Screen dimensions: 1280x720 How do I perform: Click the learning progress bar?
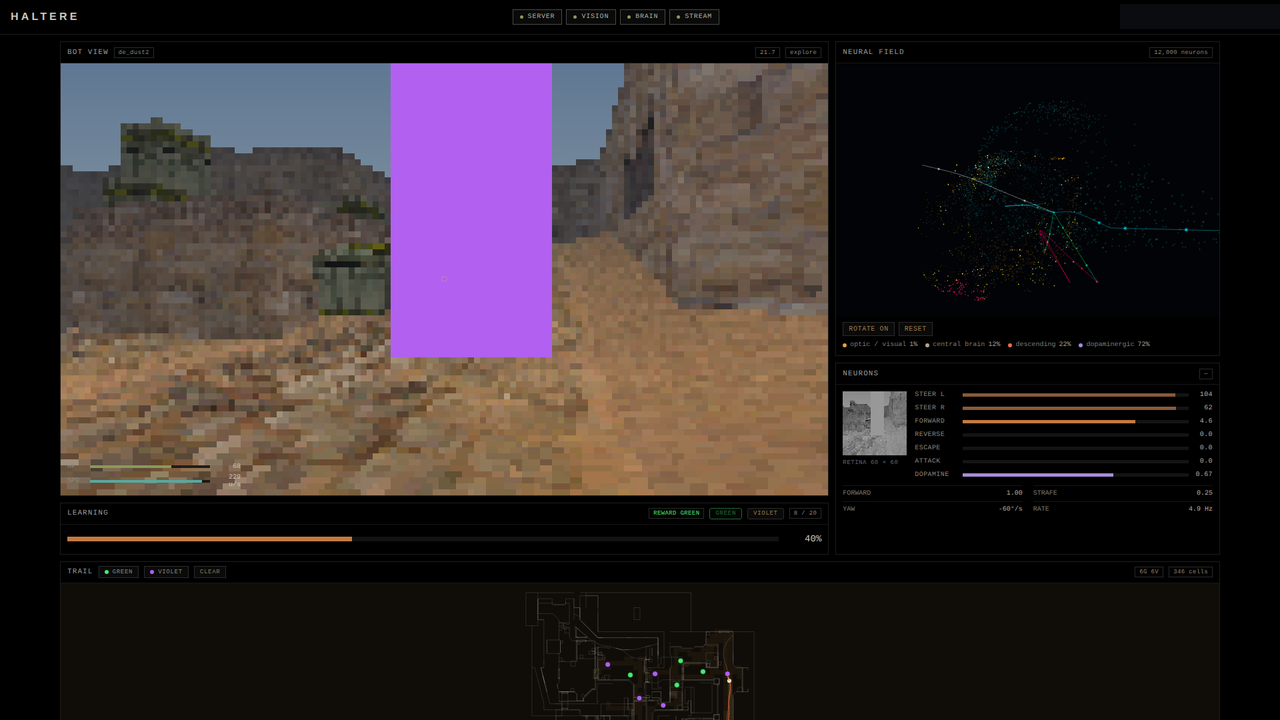coord(423,539)
